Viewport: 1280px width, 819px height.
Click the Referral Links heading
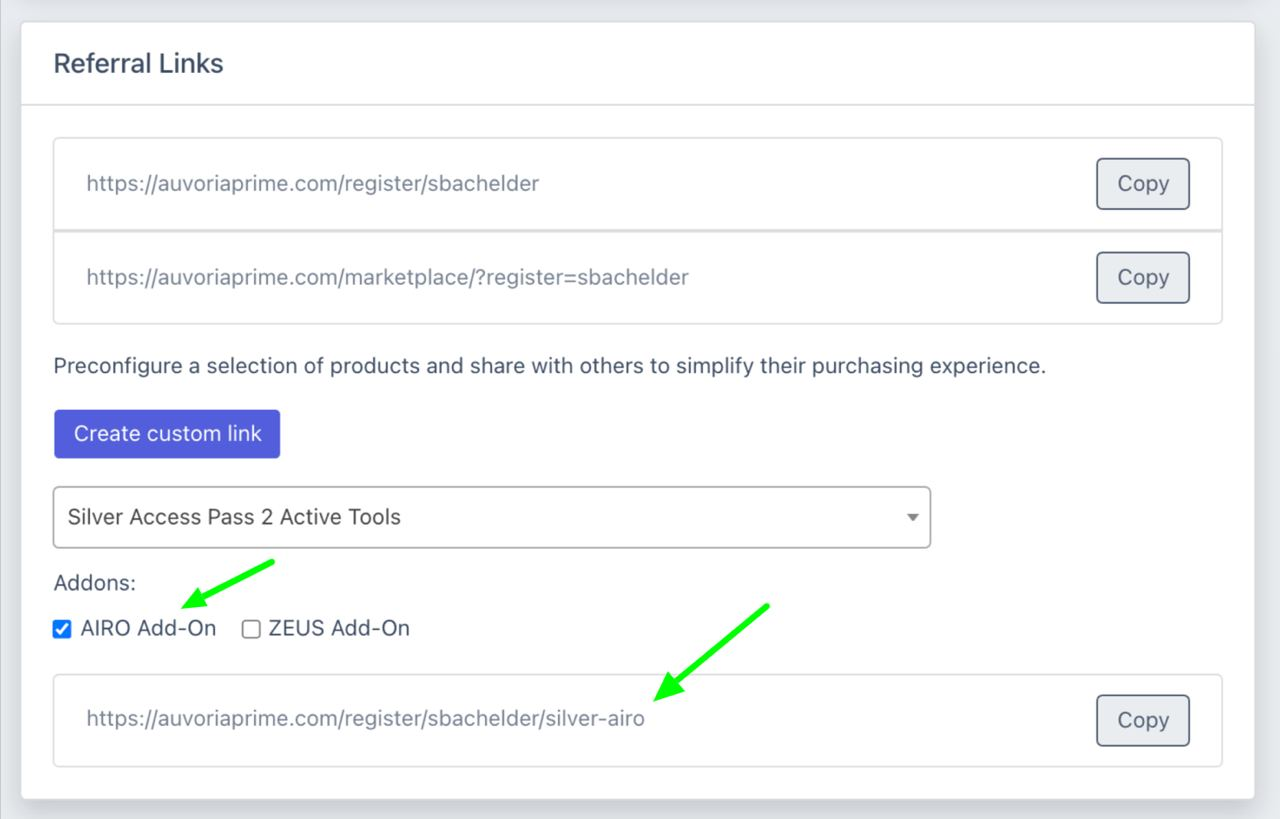[138, 64]
